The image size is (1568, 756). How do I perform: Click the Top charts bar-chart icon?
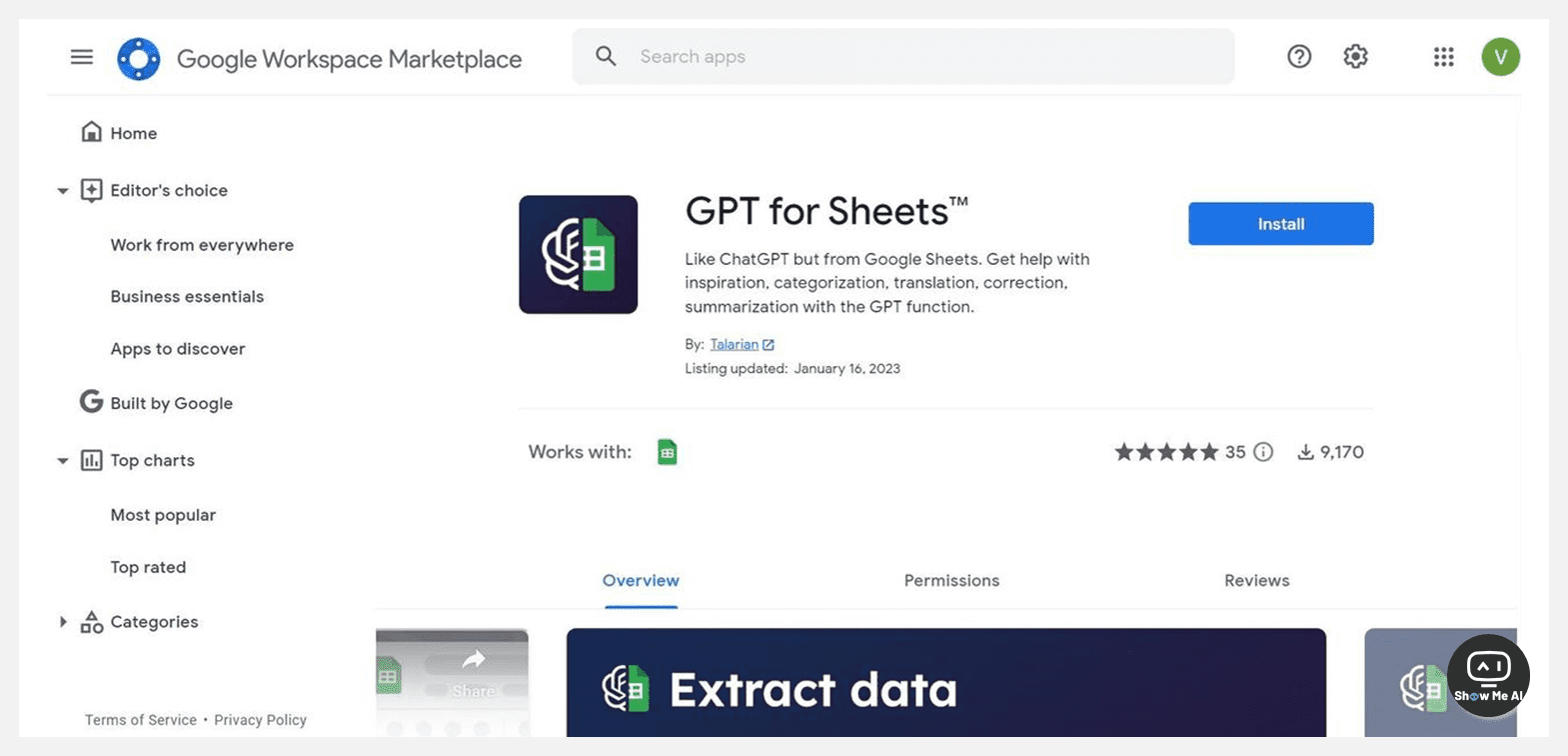tap(91, 460)
